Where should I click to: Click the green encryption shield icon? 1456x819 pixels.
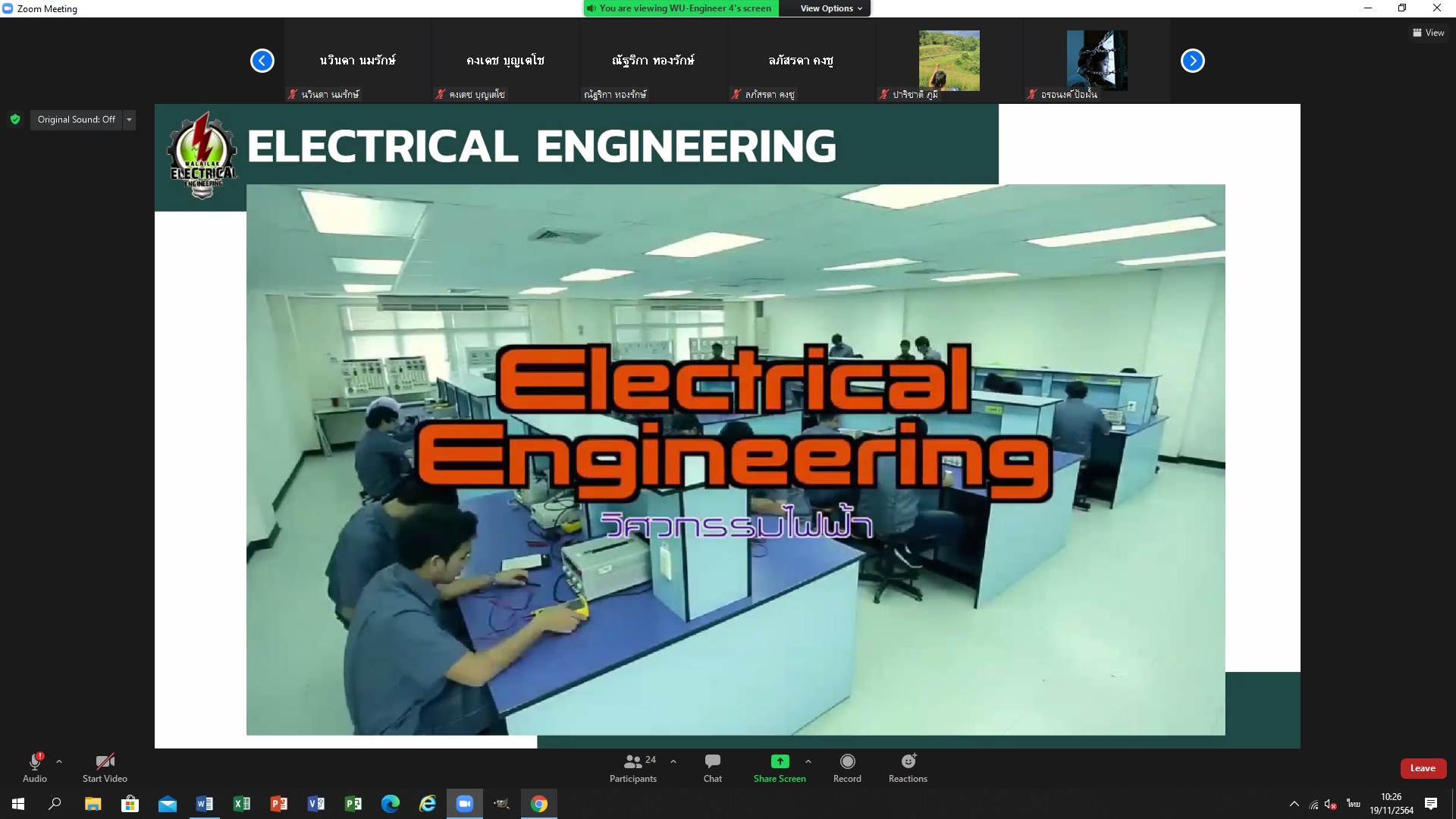[x=15, y=120]
